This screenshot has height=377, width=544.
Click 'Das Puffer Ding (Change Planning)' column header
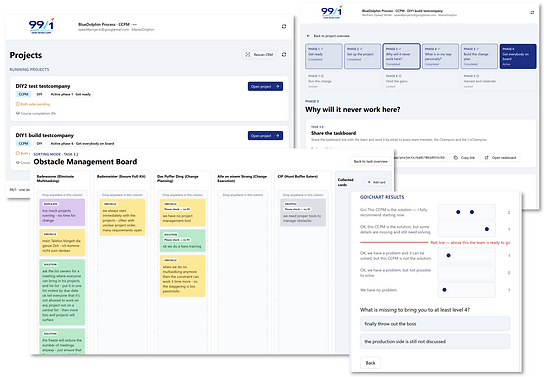tap(177, 178)
